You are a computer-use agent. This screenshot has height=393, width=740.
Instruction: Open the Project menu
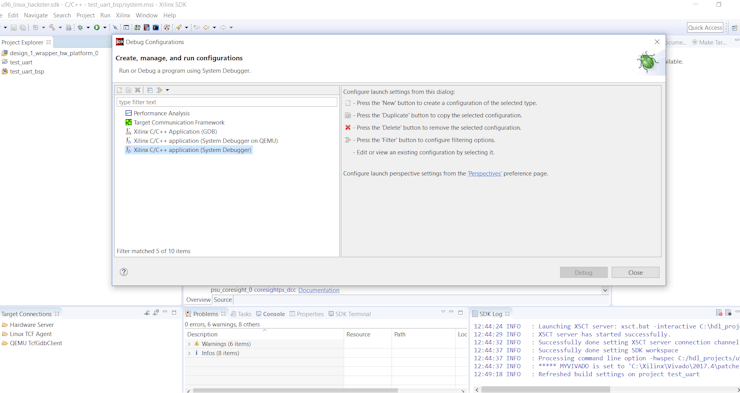[x=85, y=16]
